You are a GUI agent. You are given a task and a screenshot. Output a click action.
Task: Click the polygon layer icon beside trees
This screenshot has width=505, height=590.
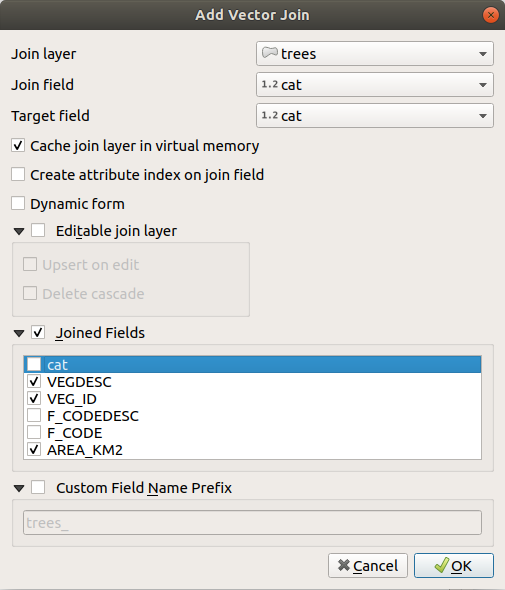click(269, 53)
